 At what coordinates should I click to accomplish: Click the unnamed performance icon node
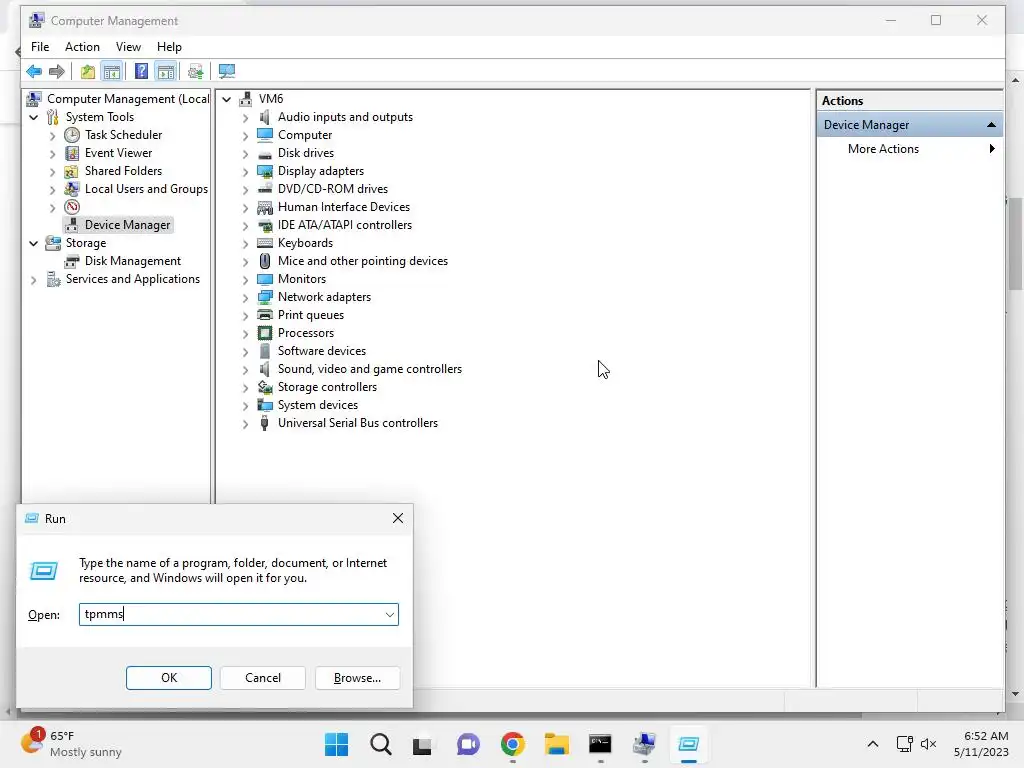(72, 207)
